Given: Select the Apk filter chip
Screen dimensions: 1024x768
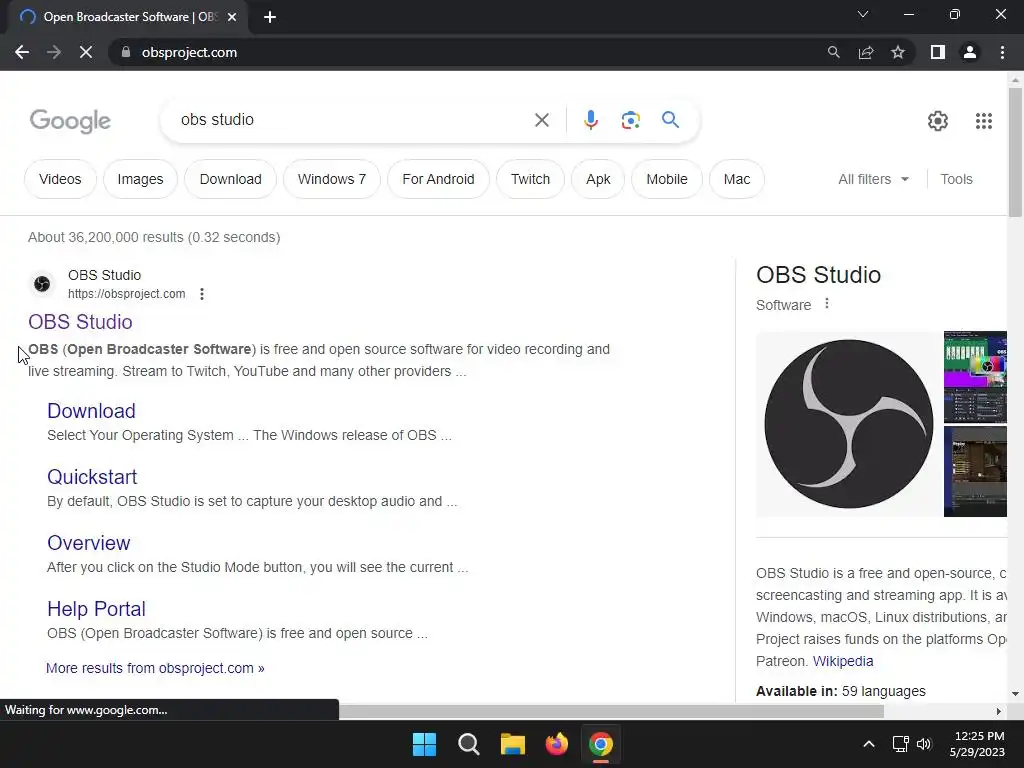Looking at the screenshot, I should tap(598, 179).
